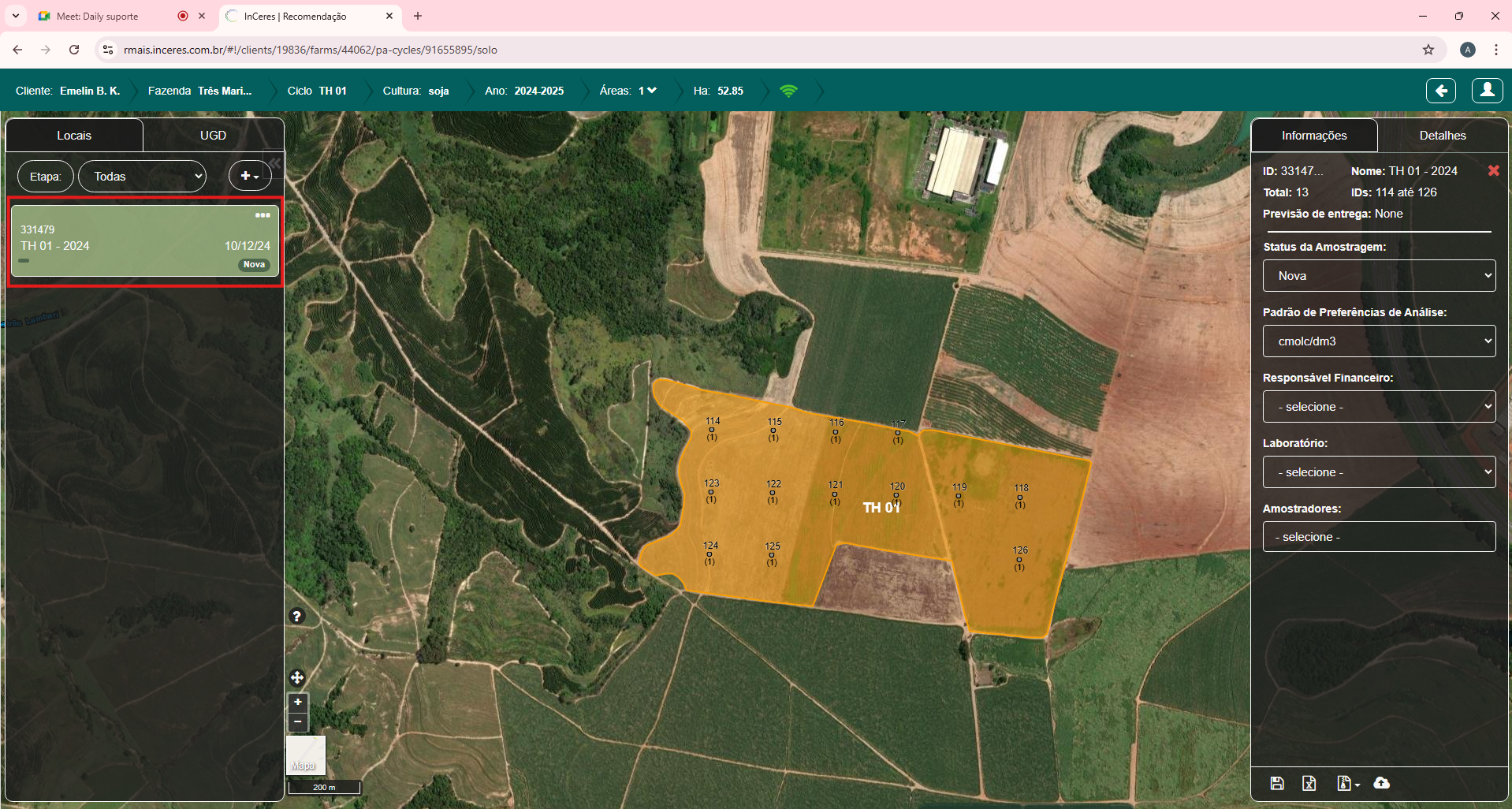Click the Etapa label button
The width and height of the screenshot is (1512, 809).
click(x=45, y=176)
